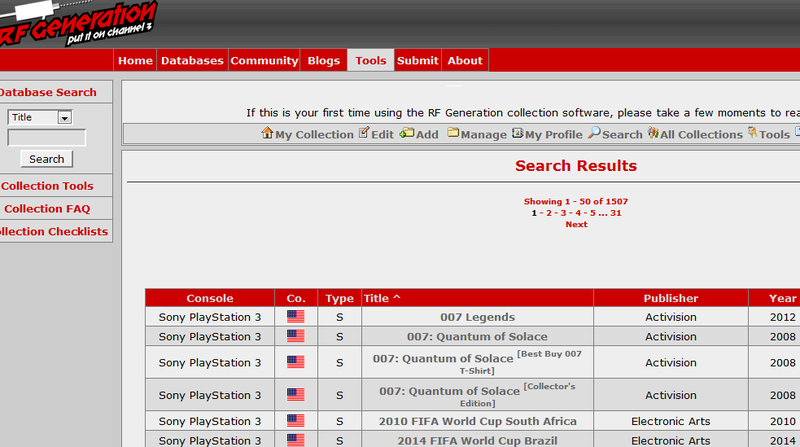Open the Blogs menu
Screen dimensions: 800x447
323,60
